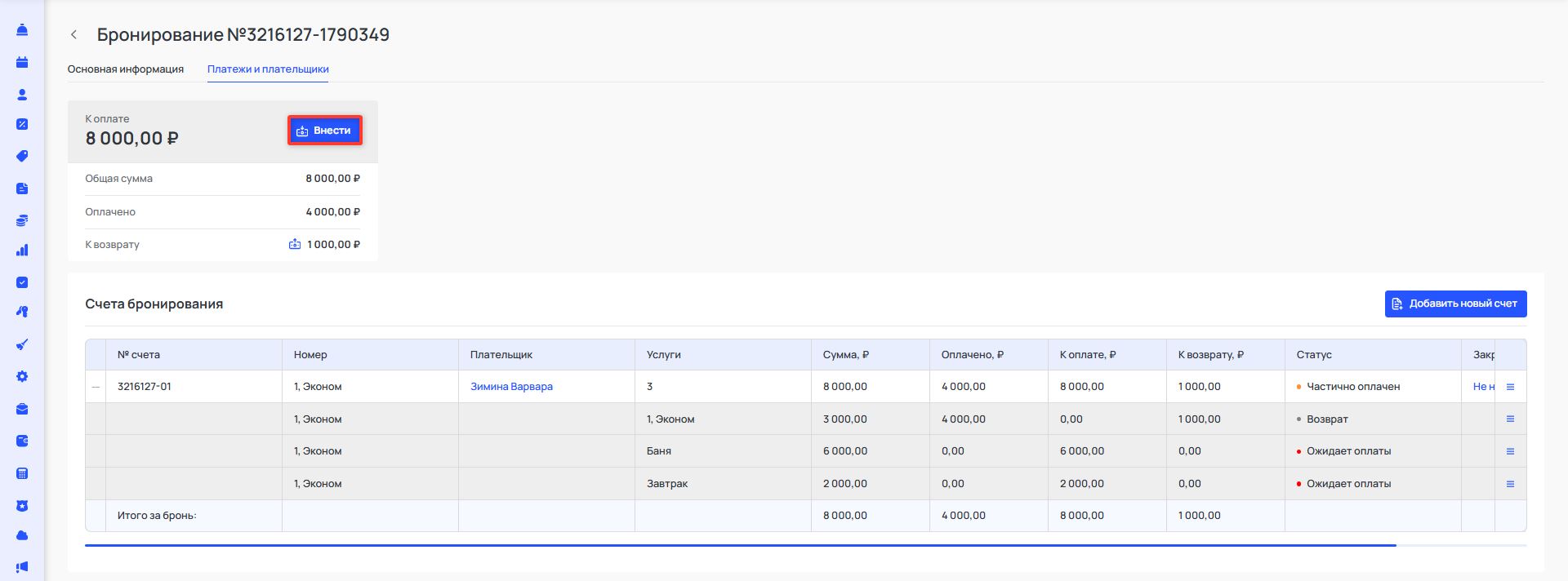Viewport: 1568px width, 581px height.
Task: Open payer link Зимина Варвара
Action: click(x=511, y=387)
